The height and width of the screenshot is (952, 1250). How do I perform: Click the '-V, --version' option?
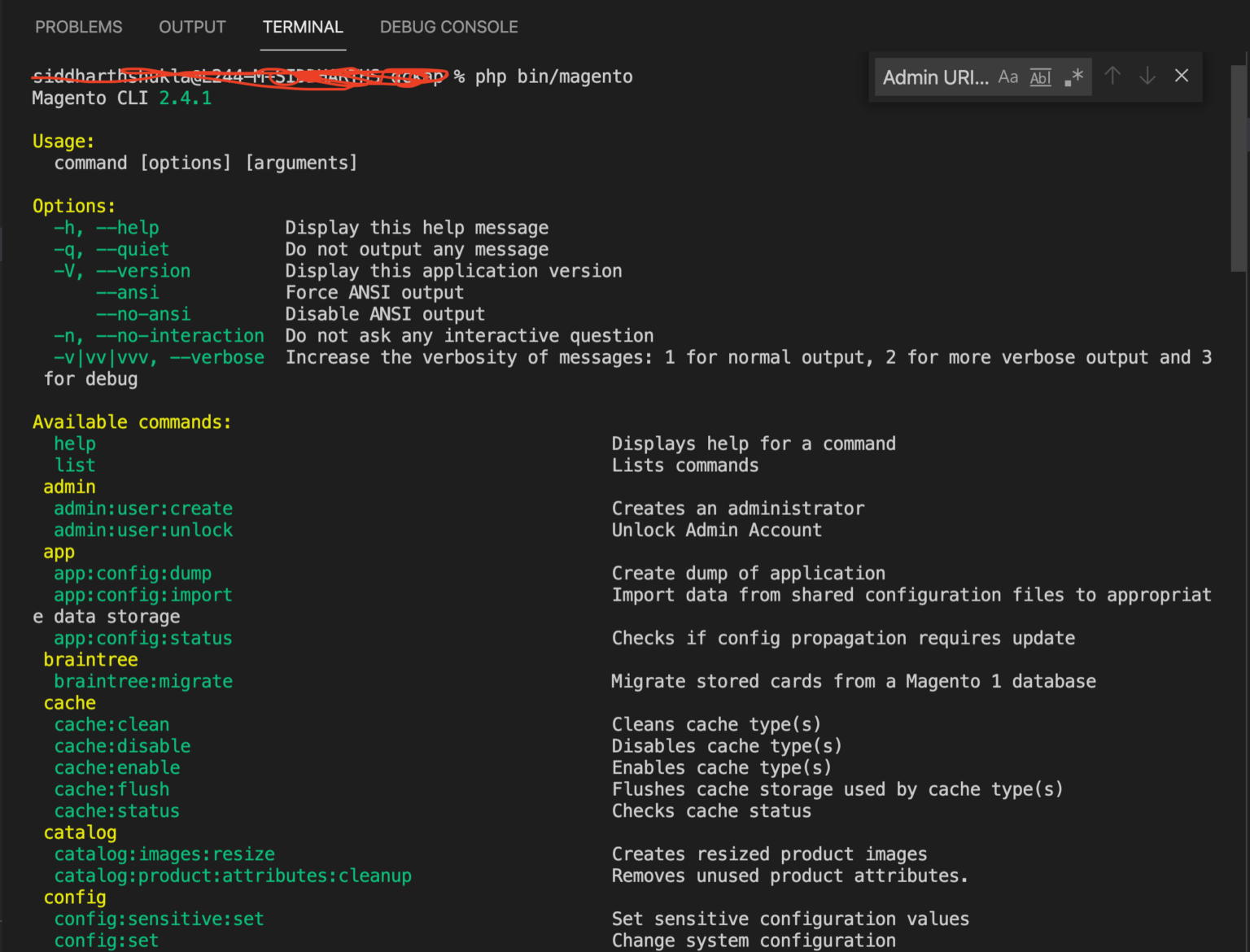122,271
